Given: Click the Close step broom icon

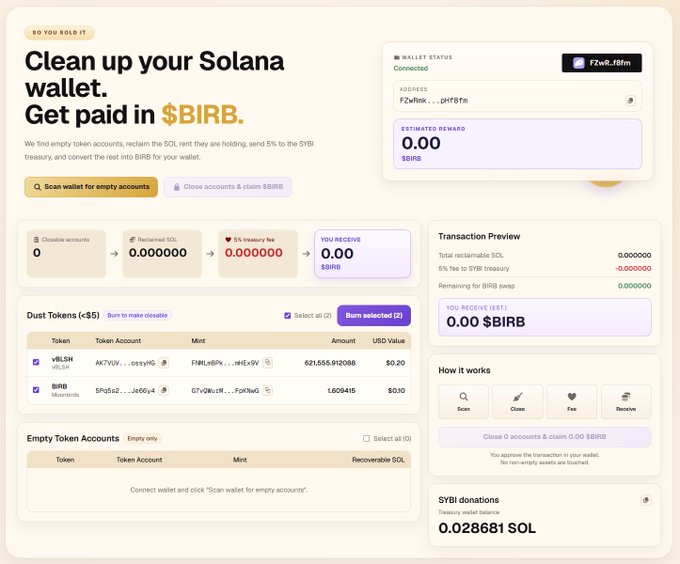Looking at the screenshot, I should 517,397.
